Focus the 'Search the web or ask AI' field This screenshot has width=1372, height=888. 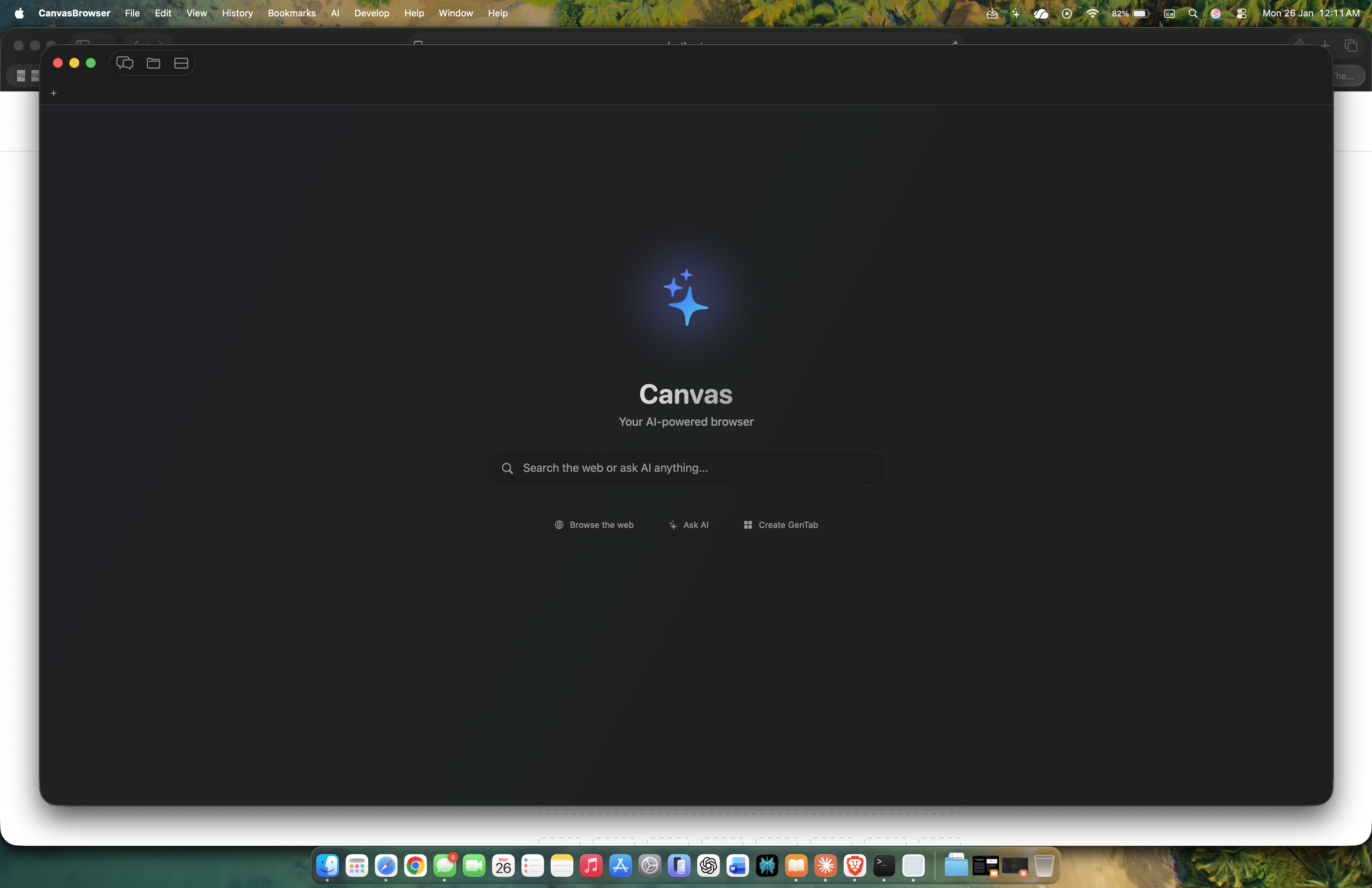click(x=692, y=469)
